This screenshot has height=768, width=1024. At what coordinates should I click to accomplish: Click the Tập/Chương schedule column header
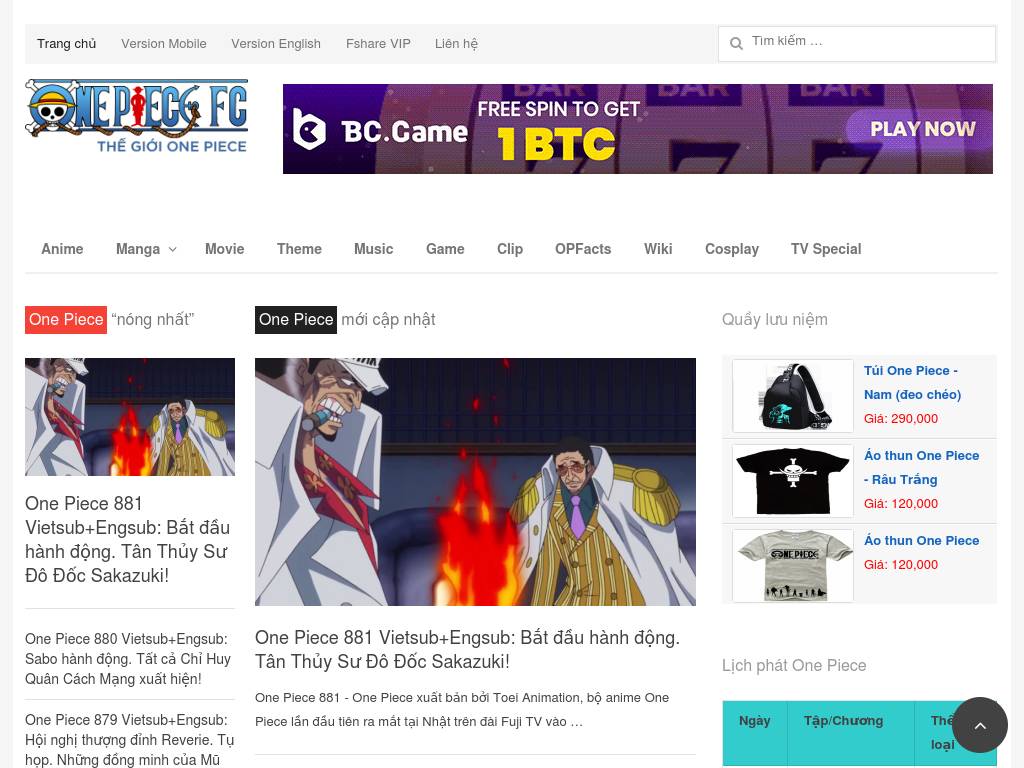843,721
